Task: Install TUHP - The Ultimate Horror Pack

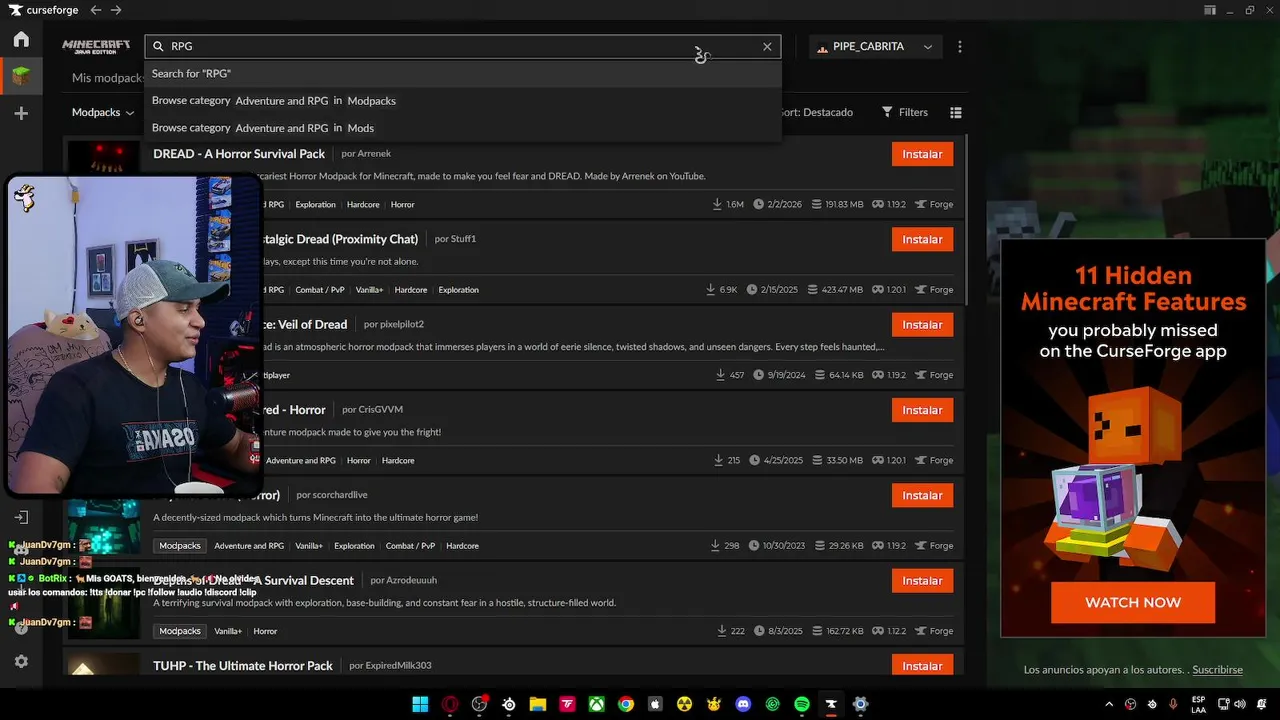Action: click(x=922, y=666)
